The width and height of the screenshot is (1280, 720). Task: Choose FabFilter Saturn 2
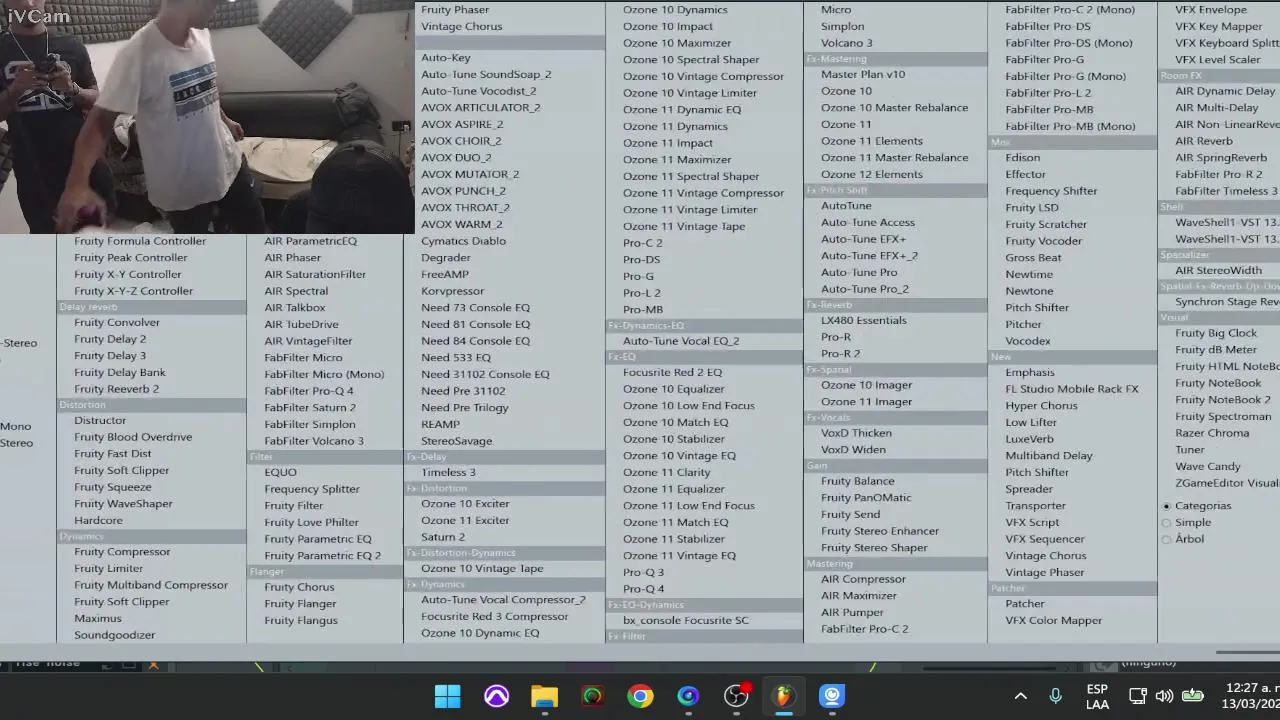click(x=310, y=408)
